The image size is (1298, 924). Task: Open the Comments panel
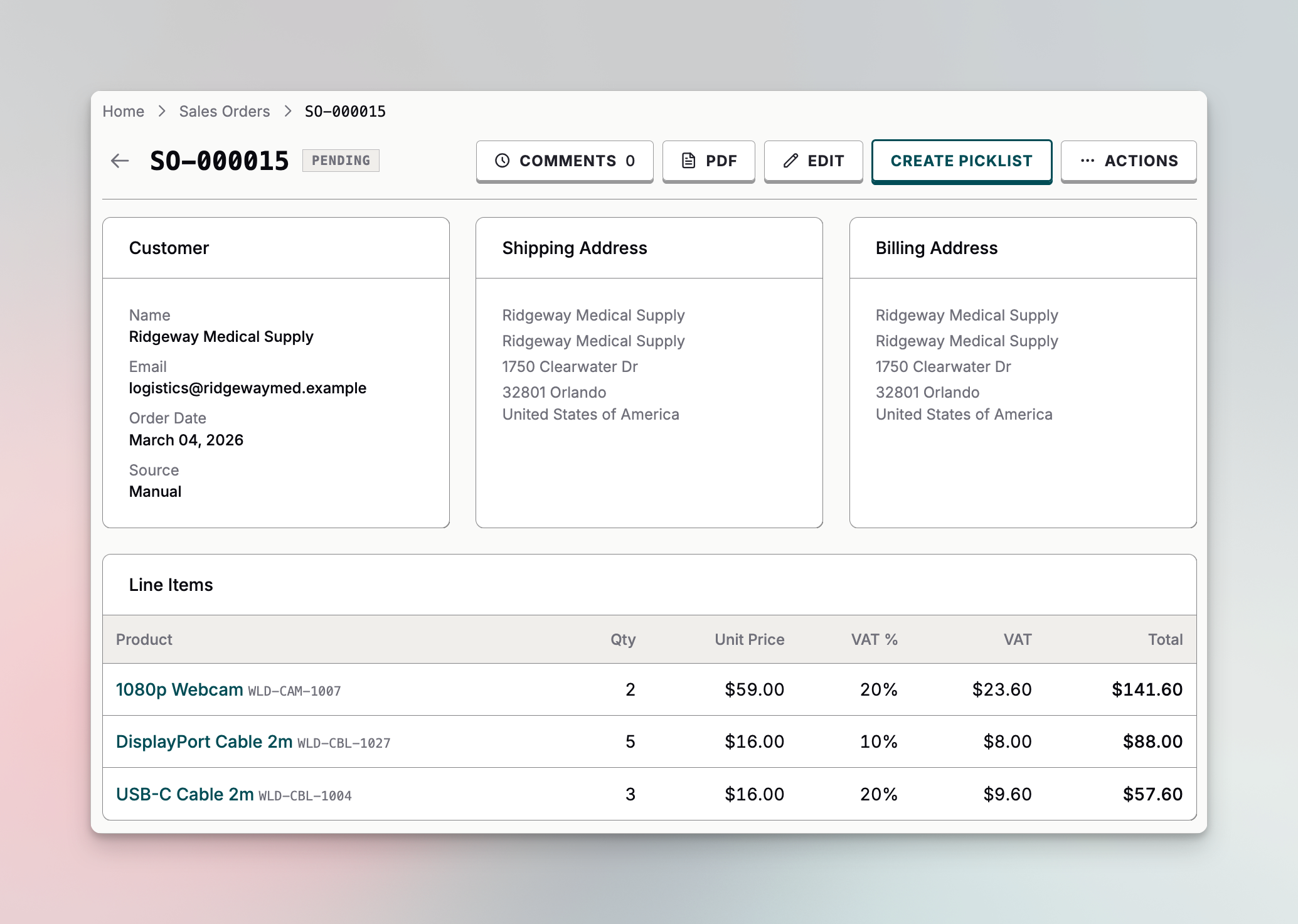pos(564,161)
